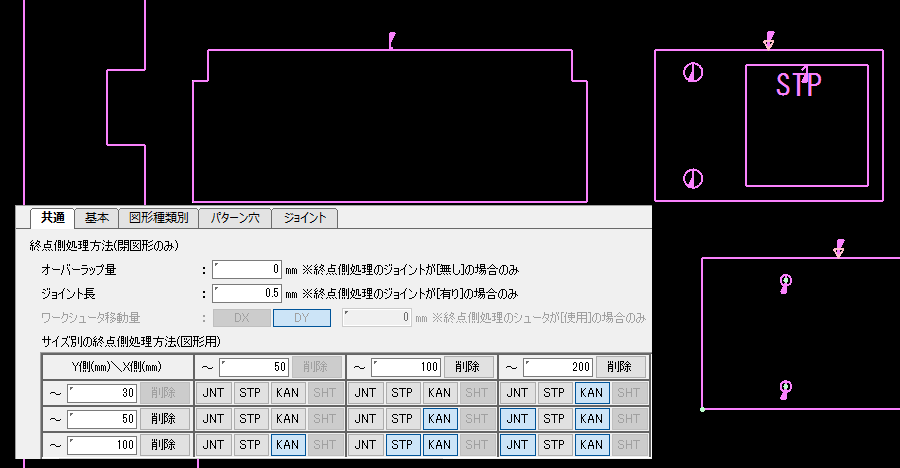Toggle JNT for Y 30, X 200 cell
This screenshot has width=900, height=468.
pos(518,393)
